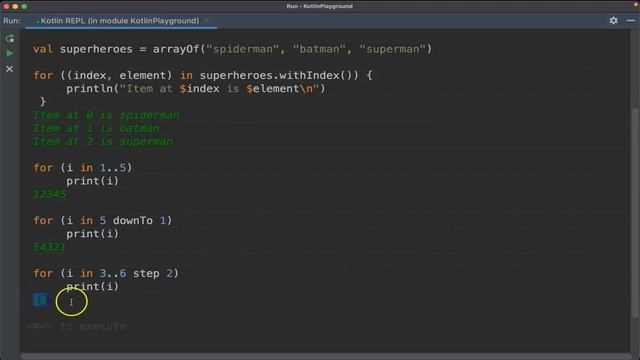Screen dimensions: 640x360
Task: Click the 'Run:' panel label
Action: [x=12, y=21]
